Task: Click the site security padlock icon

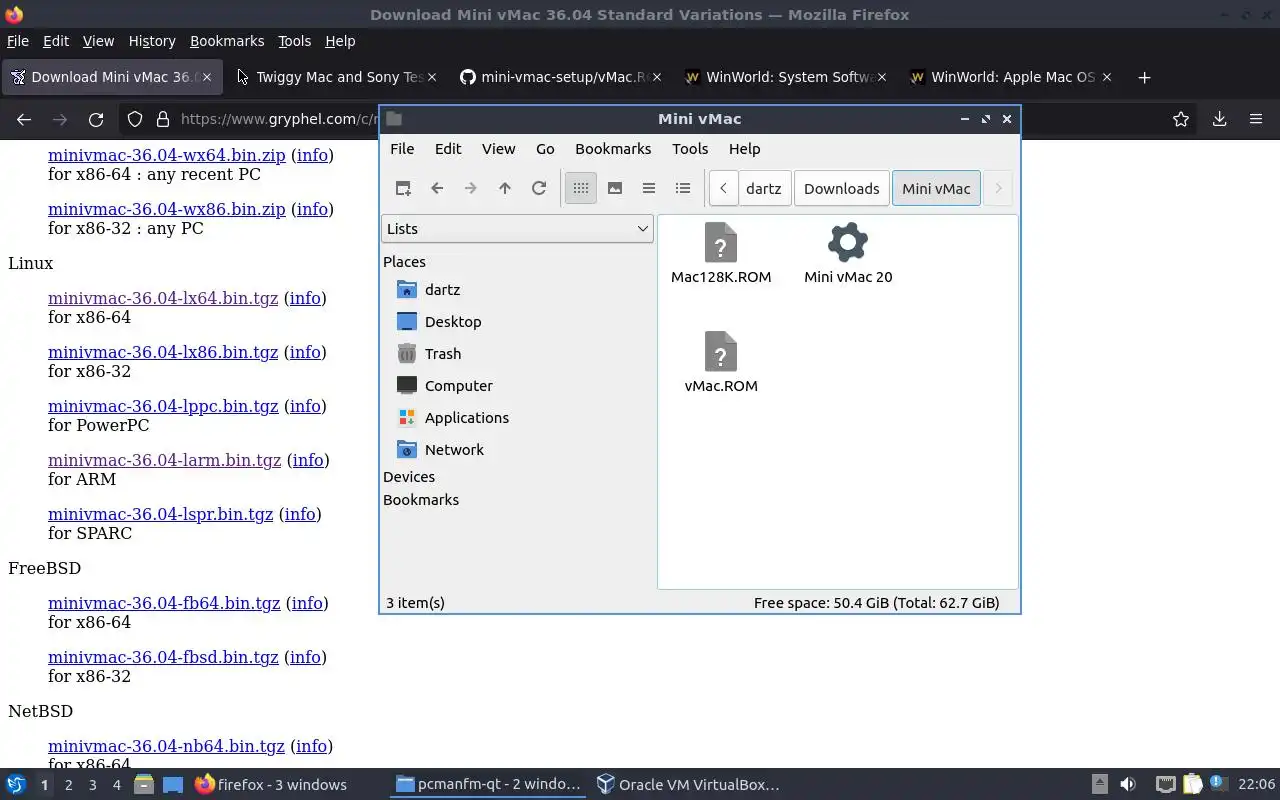Action: pyautogui.click(x=163, y=119)
